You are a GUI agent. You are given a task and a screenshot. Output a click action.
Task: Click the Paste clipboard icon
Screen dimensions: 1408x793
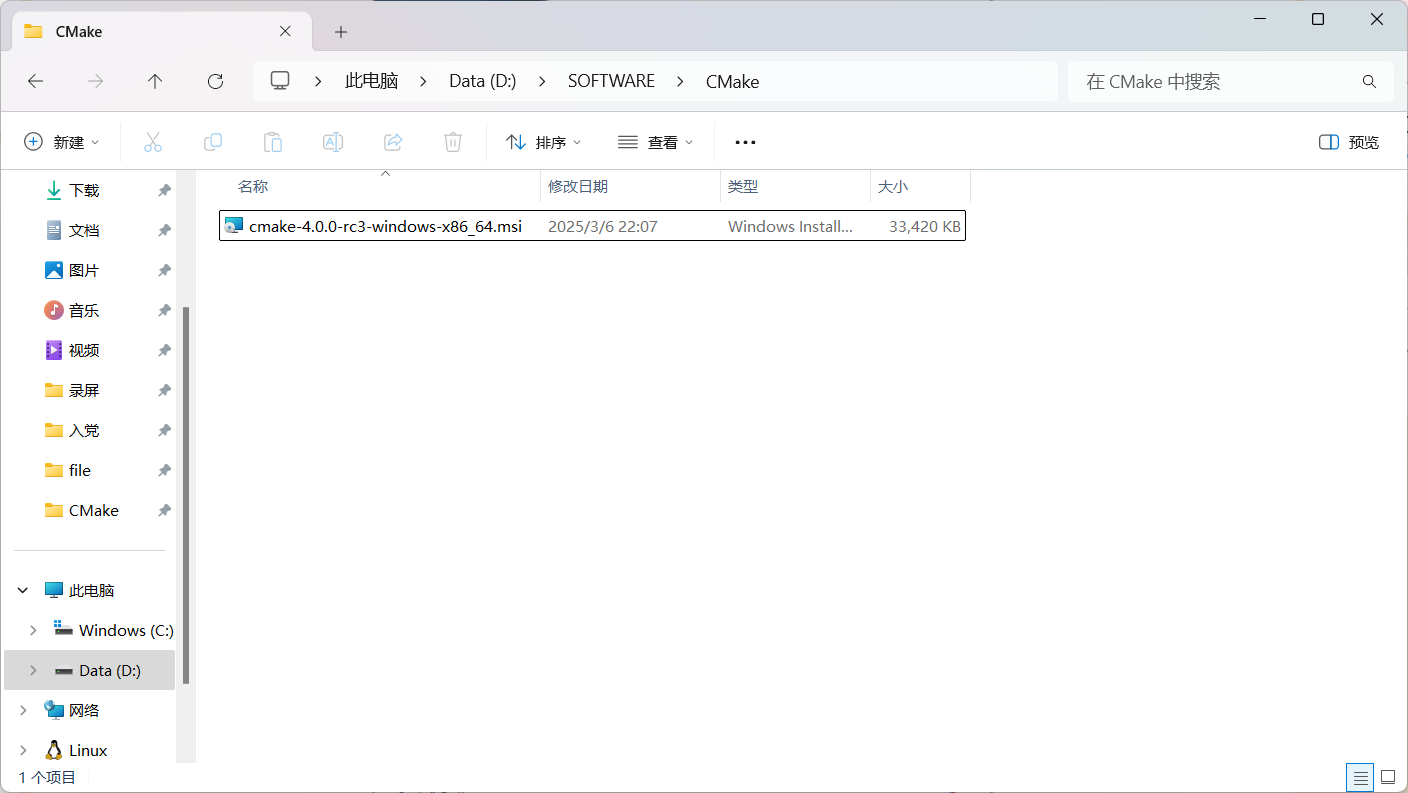point(273,142)
